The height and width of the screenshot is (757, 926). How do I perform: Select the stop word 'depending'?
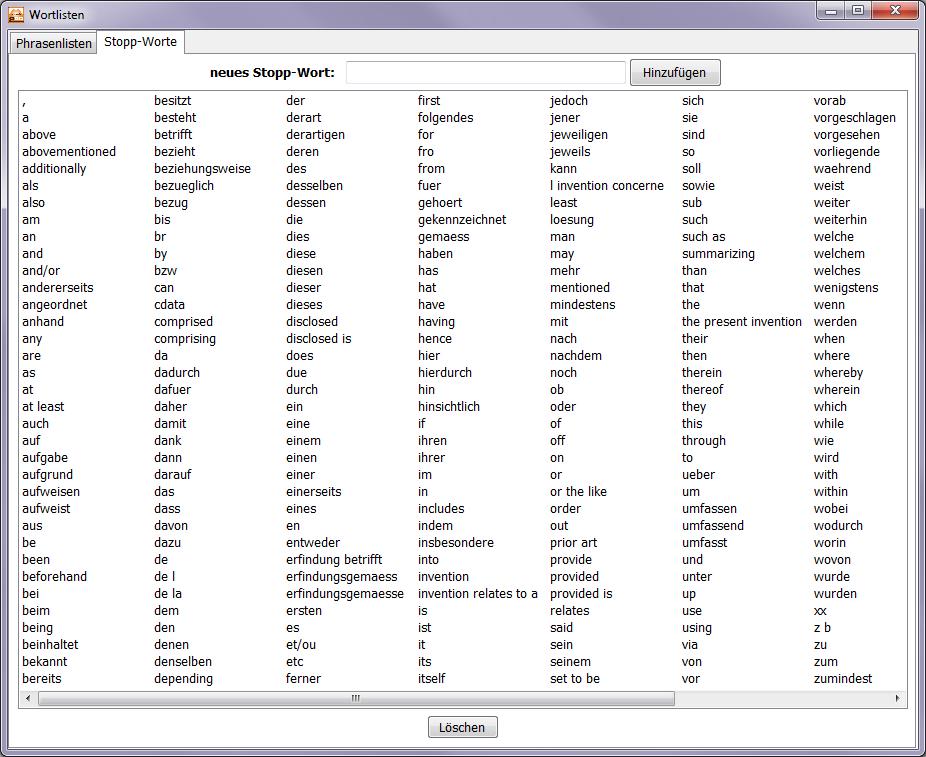(x=184, y=679)
